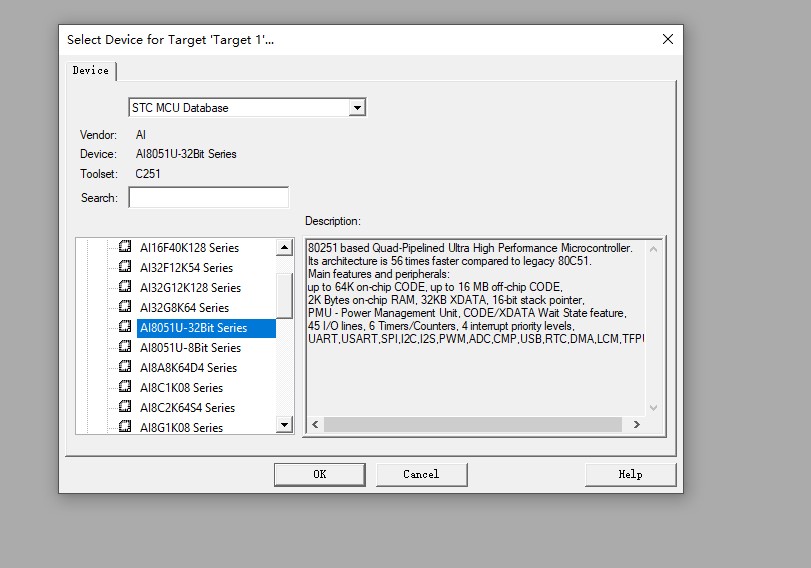This screenshot has height=568, width=811.
Task: Click chip icon beside AI32G12K128 Series
Action: (125, 287)
